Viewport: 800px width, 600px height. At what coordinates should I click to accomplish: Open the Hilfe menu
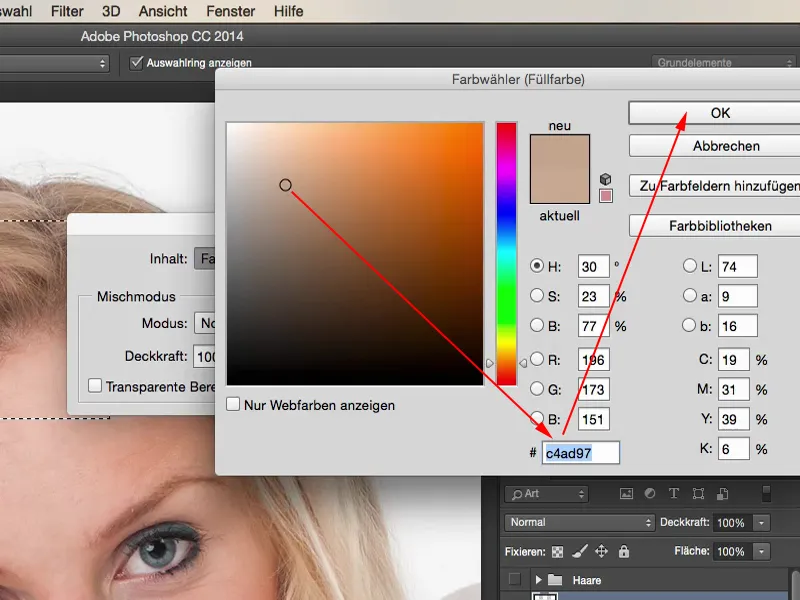pos(288,11)
